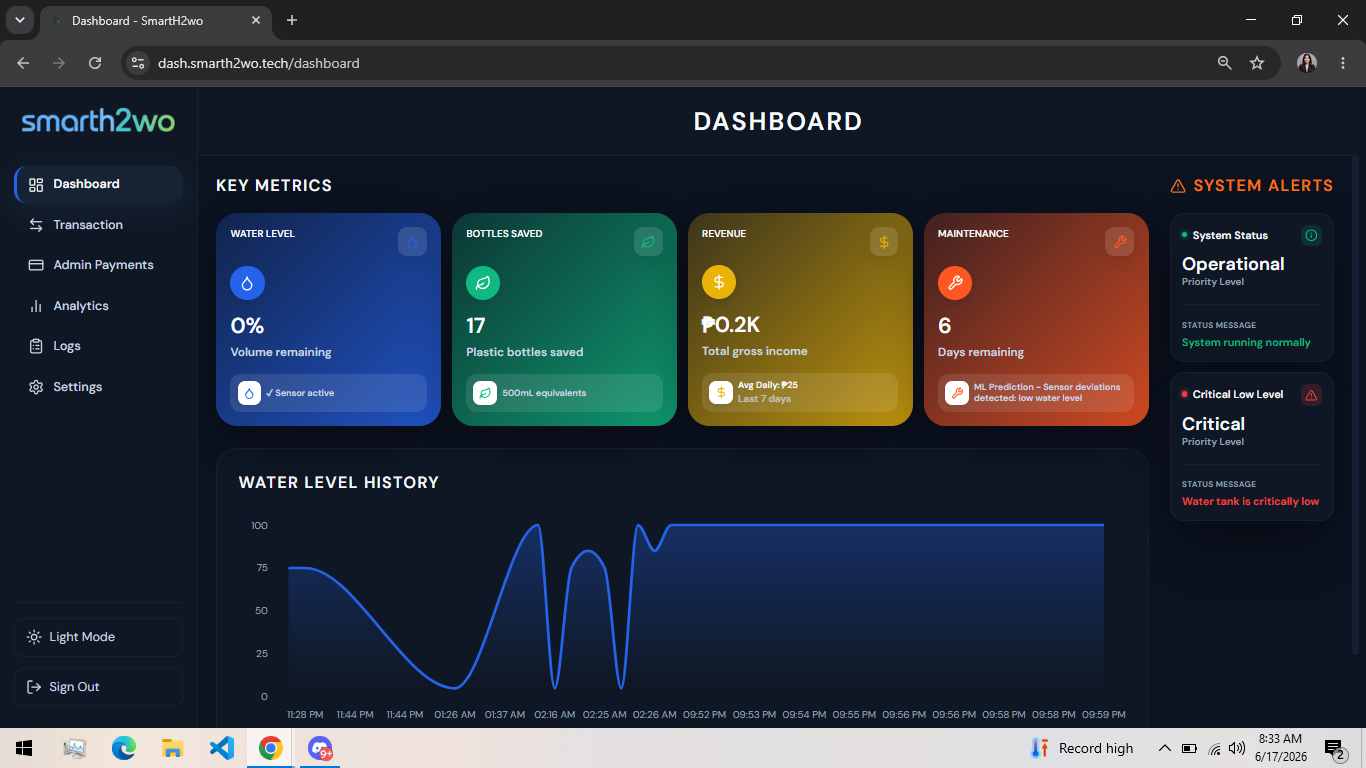Click the Sign Out button
Image resolution: width=1366 pixels, height=768 pixels.
point(99,687)
